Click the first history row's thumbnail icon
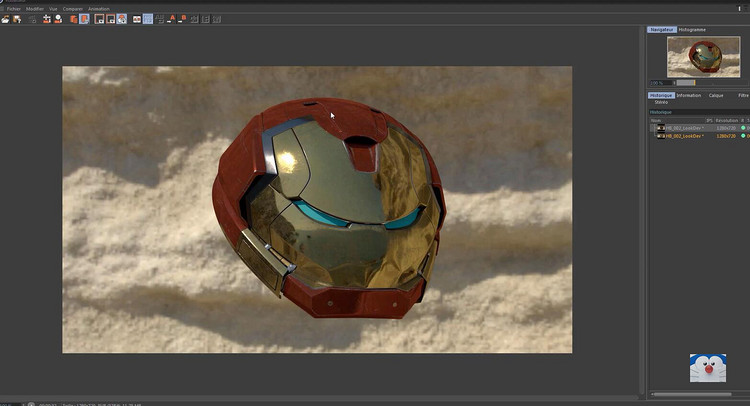Screen dimensions: 750x406 pos(661,128)
